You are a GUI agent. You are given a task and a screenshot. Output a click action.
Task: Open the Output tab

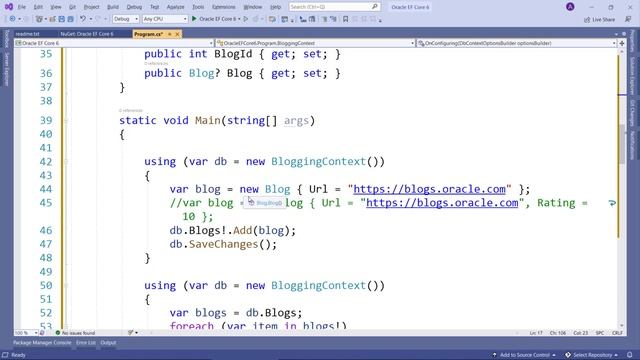108,343
